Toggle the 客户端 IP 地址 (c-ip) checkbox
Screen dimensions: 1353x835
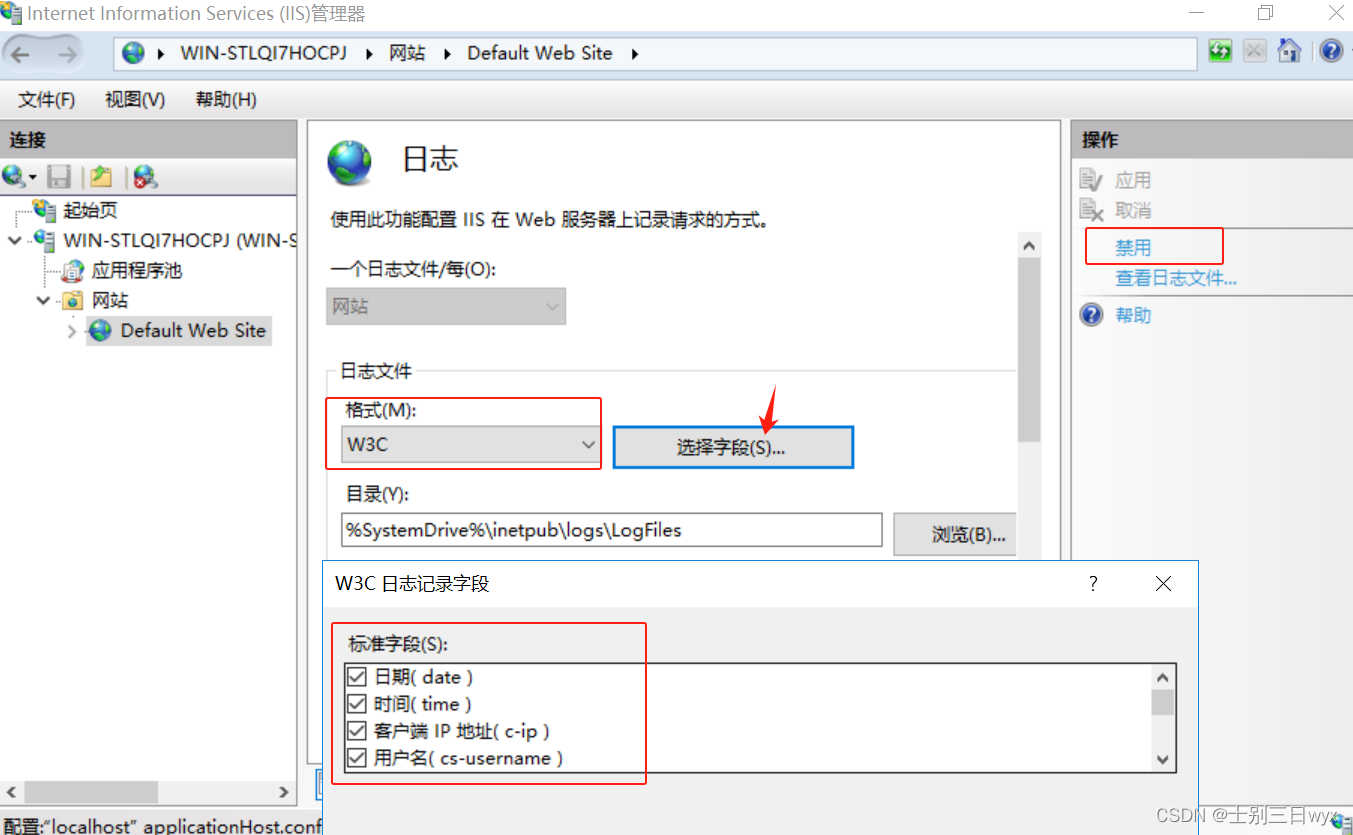tap(357, 731)
